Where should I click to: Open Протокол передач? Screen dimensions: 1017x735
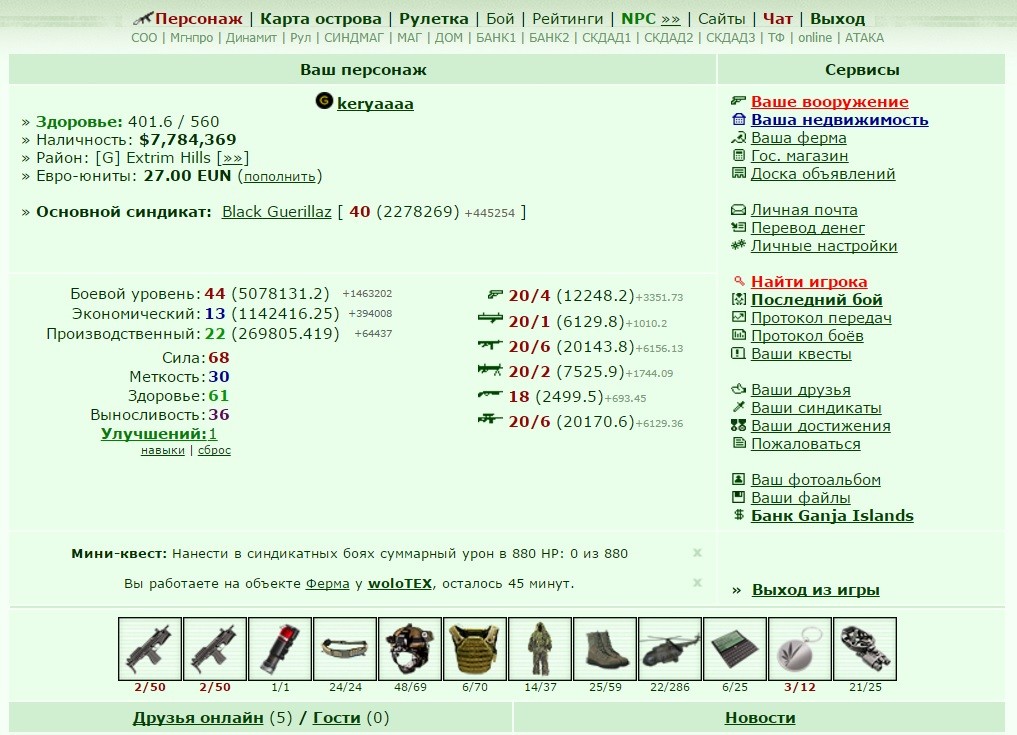pyautogui.click(x=821, y=318)
